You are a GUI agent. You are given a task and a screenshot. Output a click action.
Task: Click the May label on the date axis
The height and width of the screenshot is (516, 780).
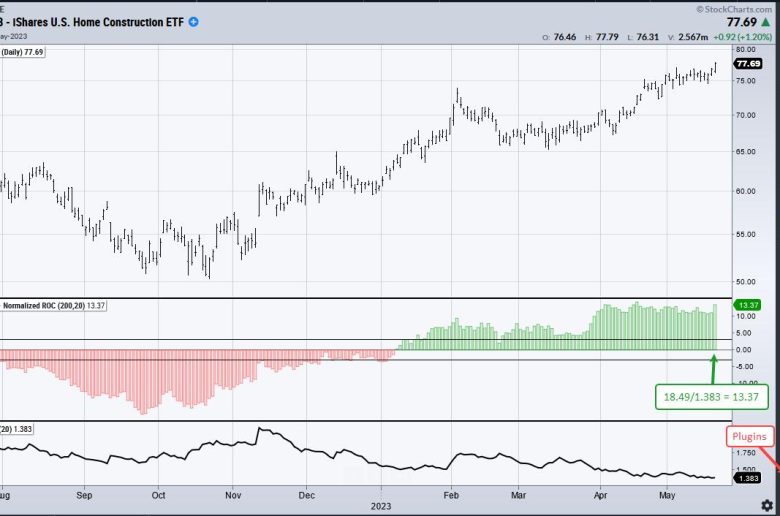point(667,495)
